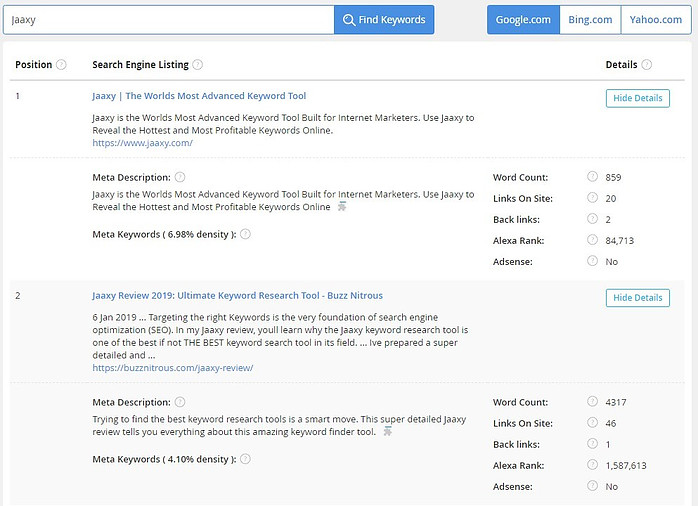Click the Word Count value 859
Viewport: 698px width, 506px height.
613,178
